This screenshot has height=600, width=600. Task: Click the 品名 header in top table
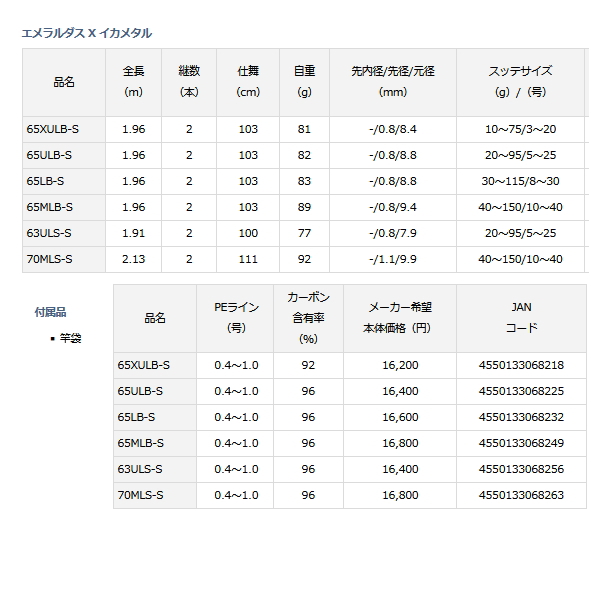pyautogui.click(x=64, y=82)
